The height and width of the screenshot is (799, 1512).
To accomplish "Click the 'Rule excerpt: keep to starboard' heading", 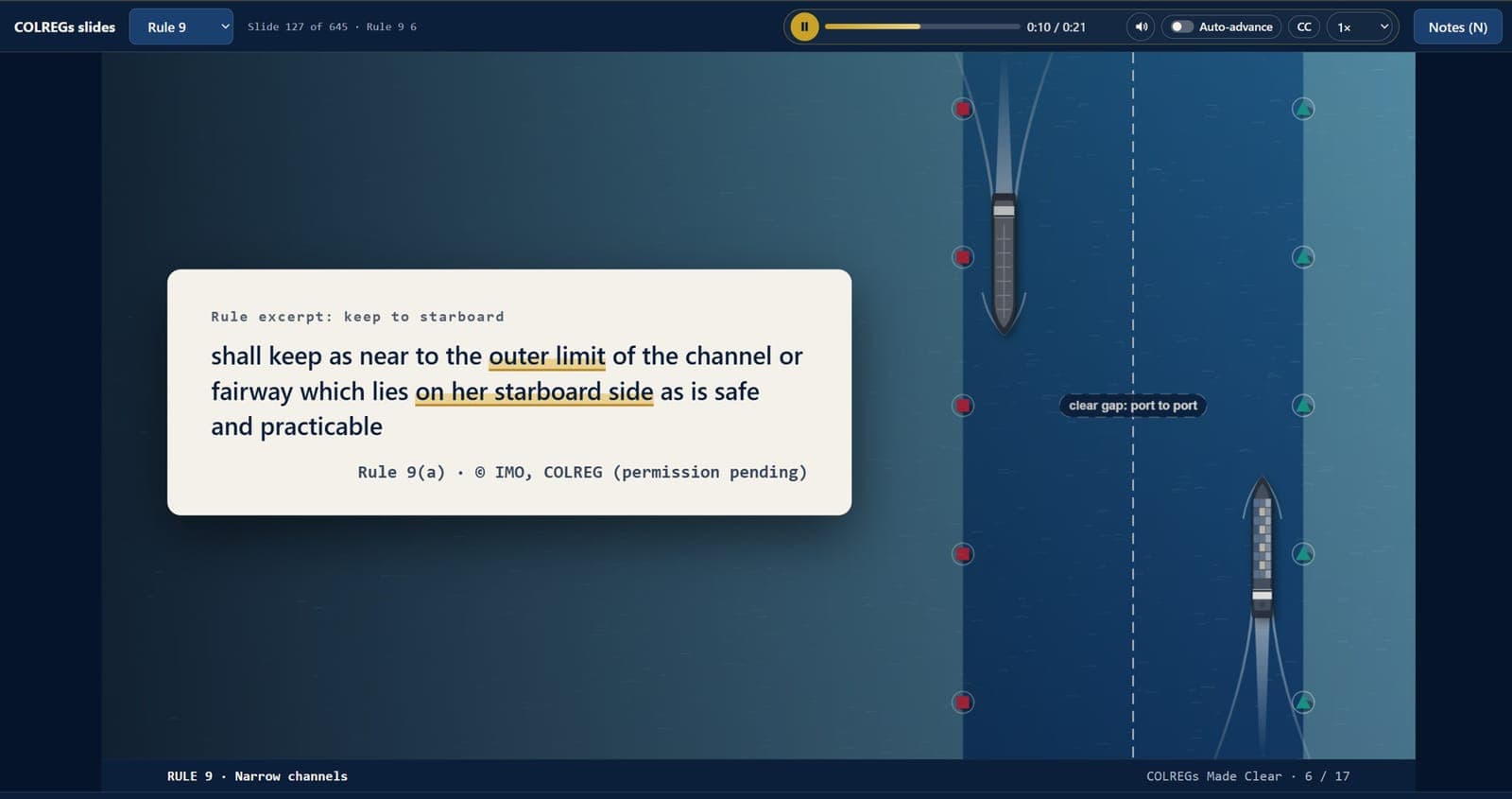I will pyautogui.click(x=357, y=317).
